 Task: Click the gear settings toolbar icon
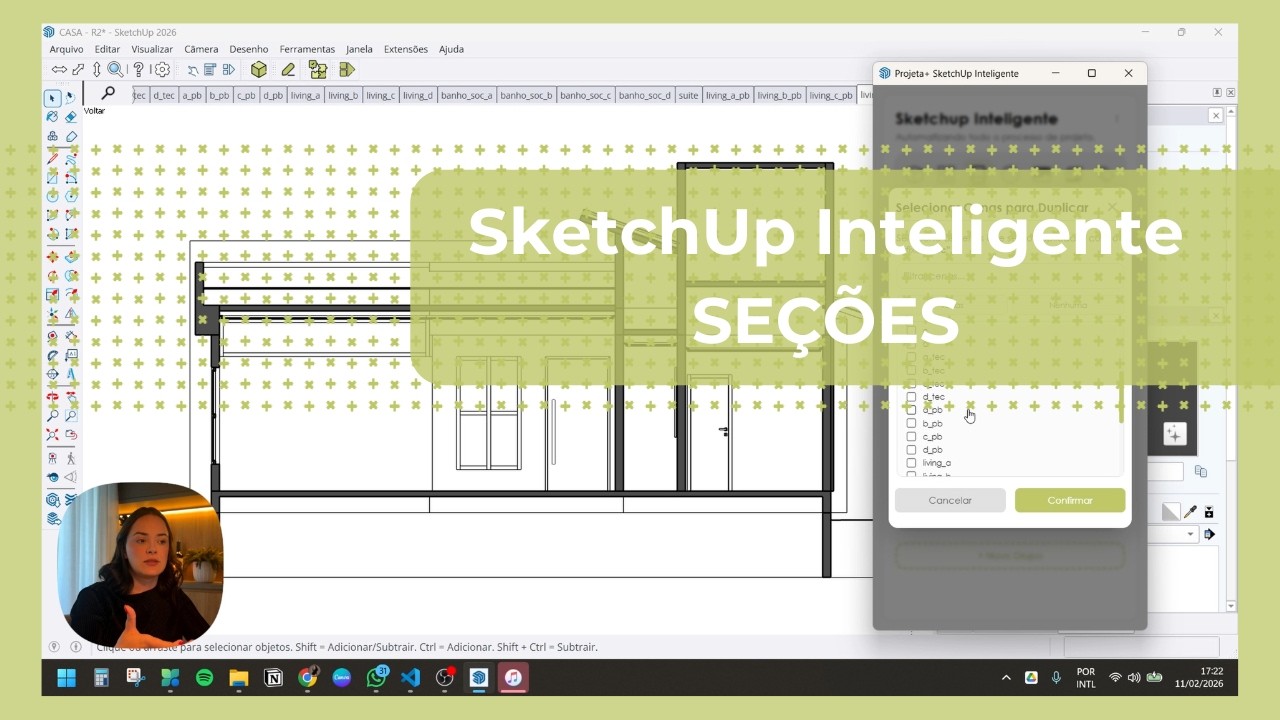[x=162, y=69]
